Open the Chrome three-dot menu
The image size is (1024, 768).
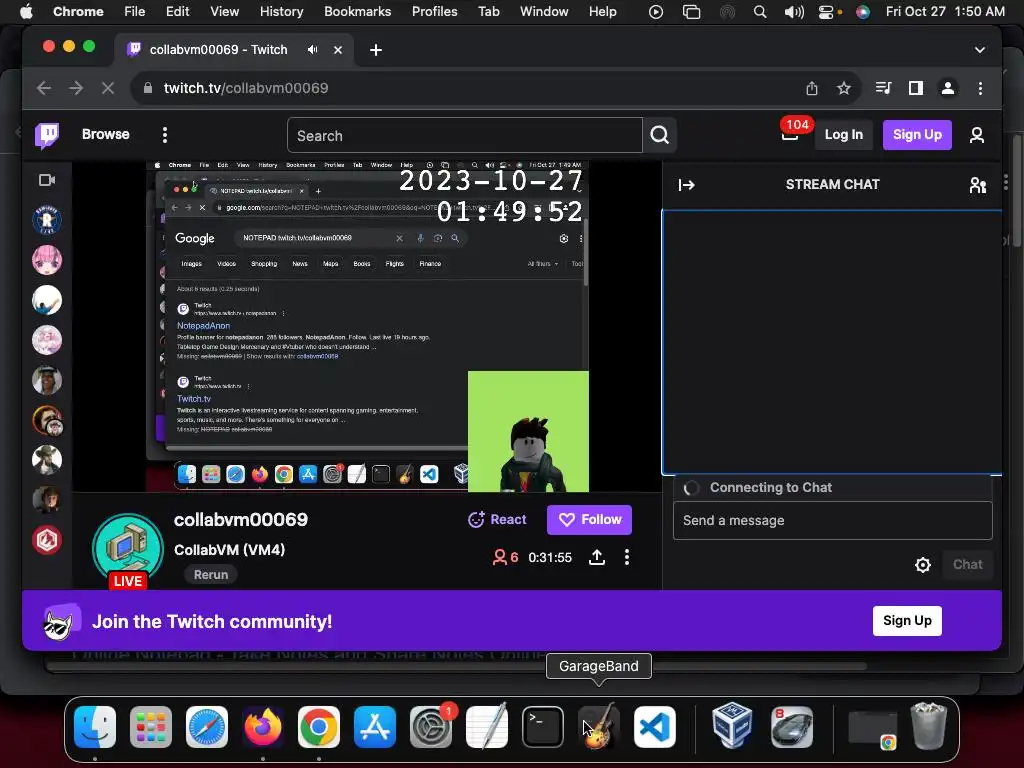click(x=980, y=88)
